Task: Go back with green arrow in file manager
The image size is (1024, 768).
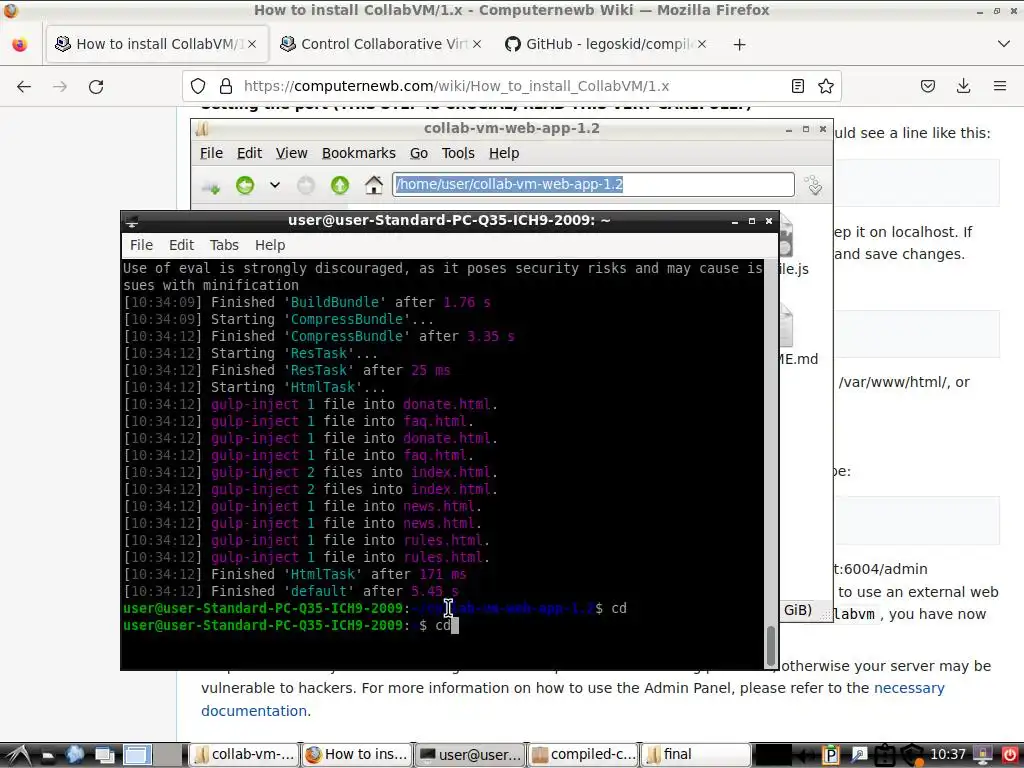Action: [x=245, y=185]
